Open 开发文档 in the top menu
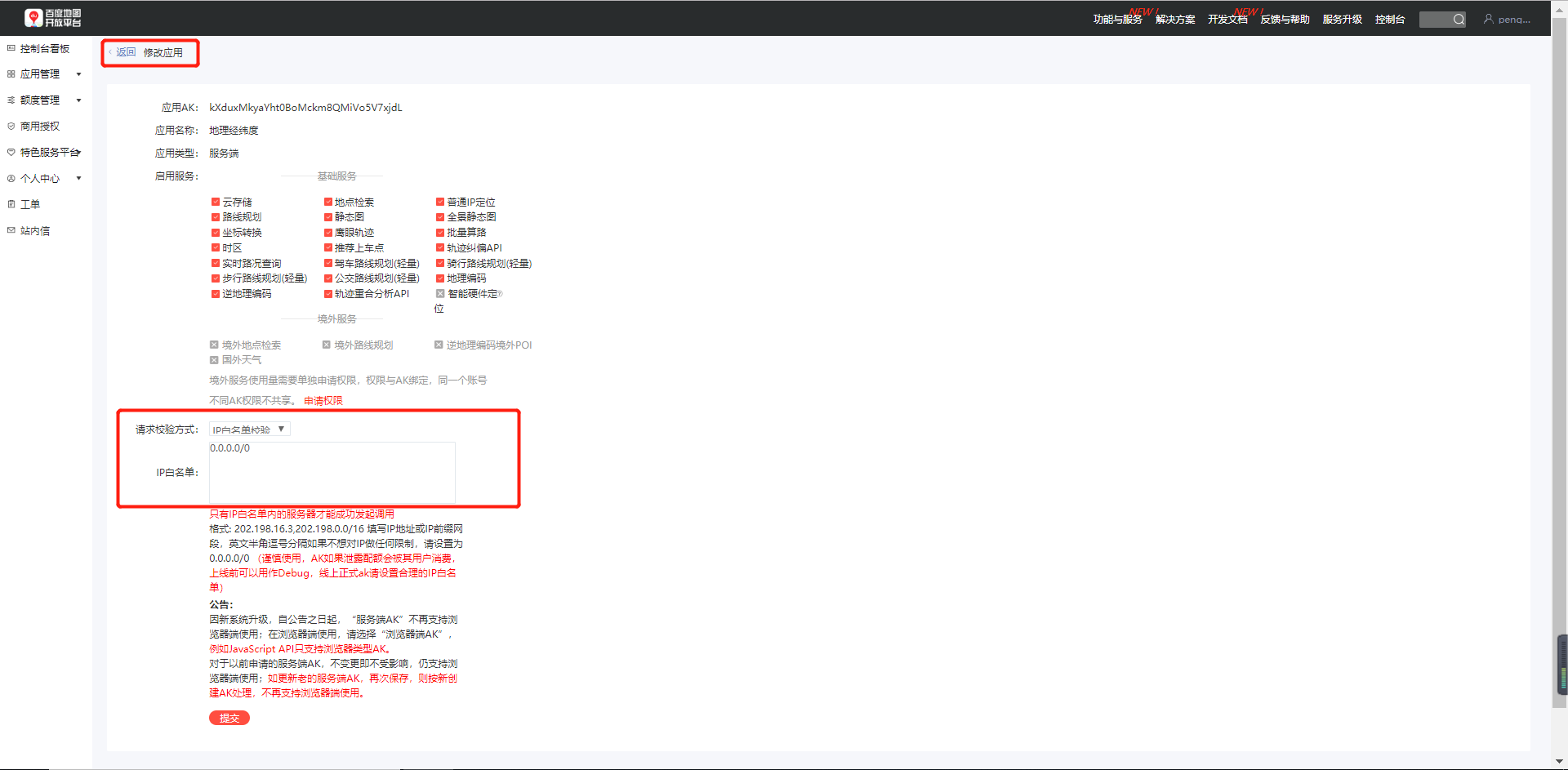This screenshot has width=1568, height=770. pos(1227,20)
